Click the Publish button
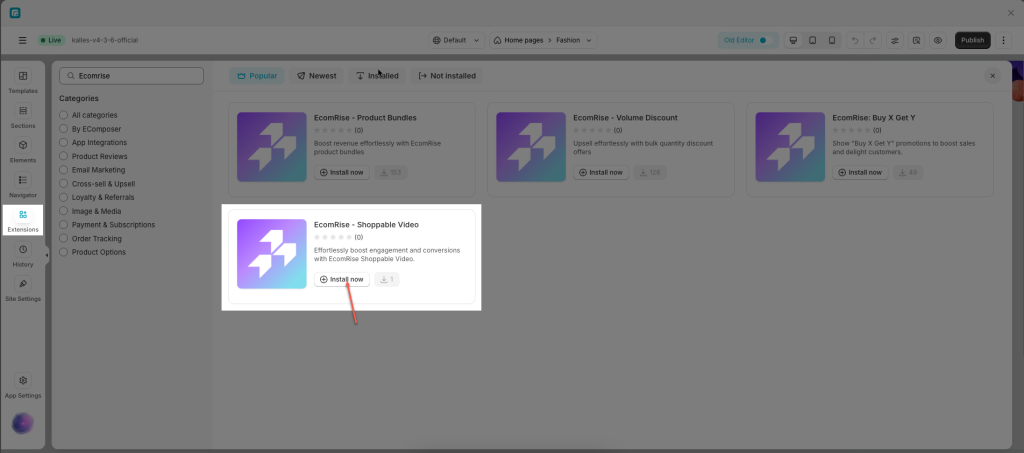This screenshot has height=453, width=1024. (x=972, y=40)
